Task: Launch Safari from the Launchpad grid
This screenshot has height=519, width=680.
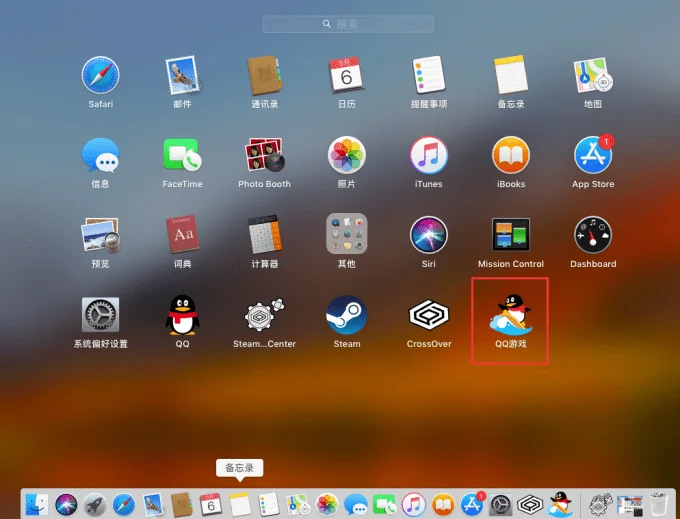Action: 100,75
